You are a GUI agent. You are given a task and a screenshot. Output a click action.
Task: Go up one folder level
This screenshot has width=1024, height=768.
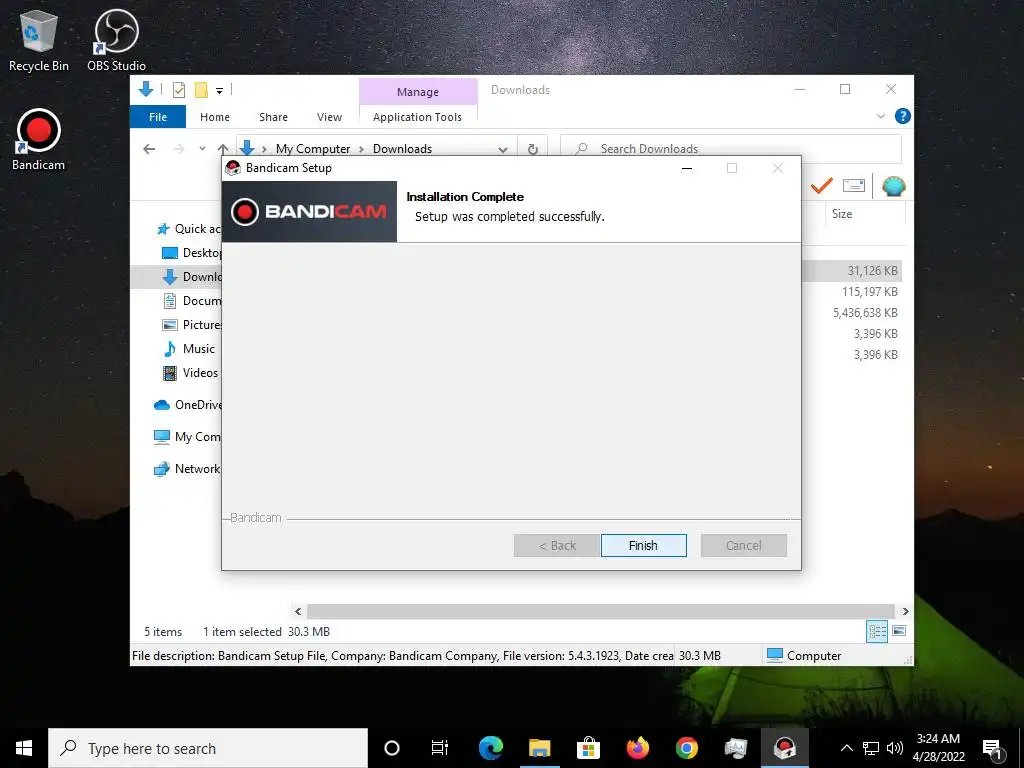[x=223, y=149]
